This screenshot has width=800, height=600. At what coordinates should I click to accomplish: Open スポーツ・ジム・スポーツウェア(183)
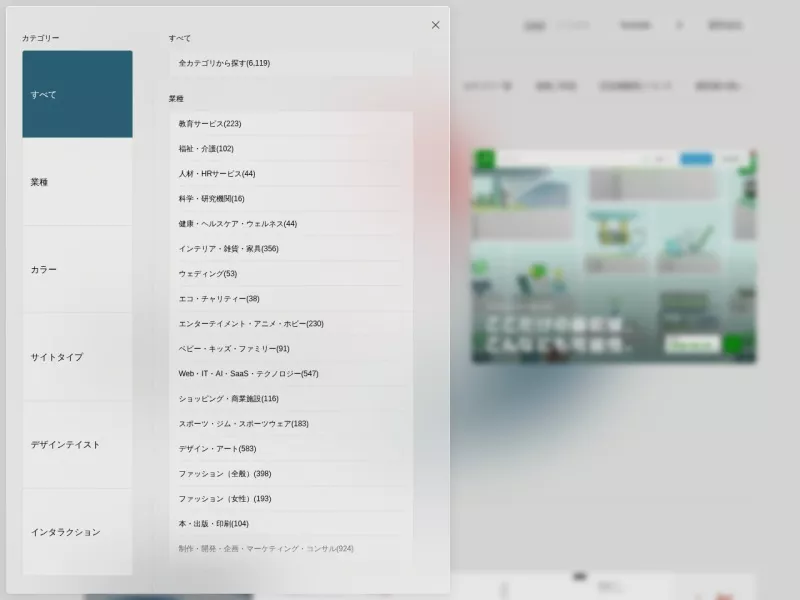pyautogui.click(x=291, y=423)
